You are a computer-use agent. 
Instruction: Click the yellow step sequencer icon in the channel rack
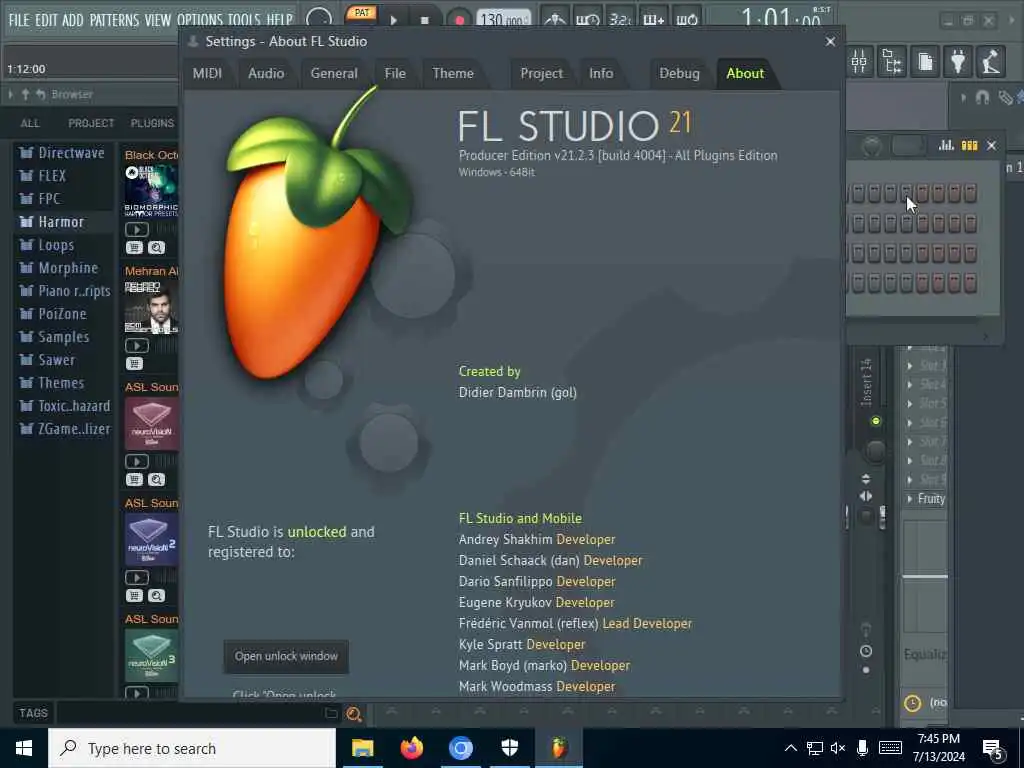point(969,145)
